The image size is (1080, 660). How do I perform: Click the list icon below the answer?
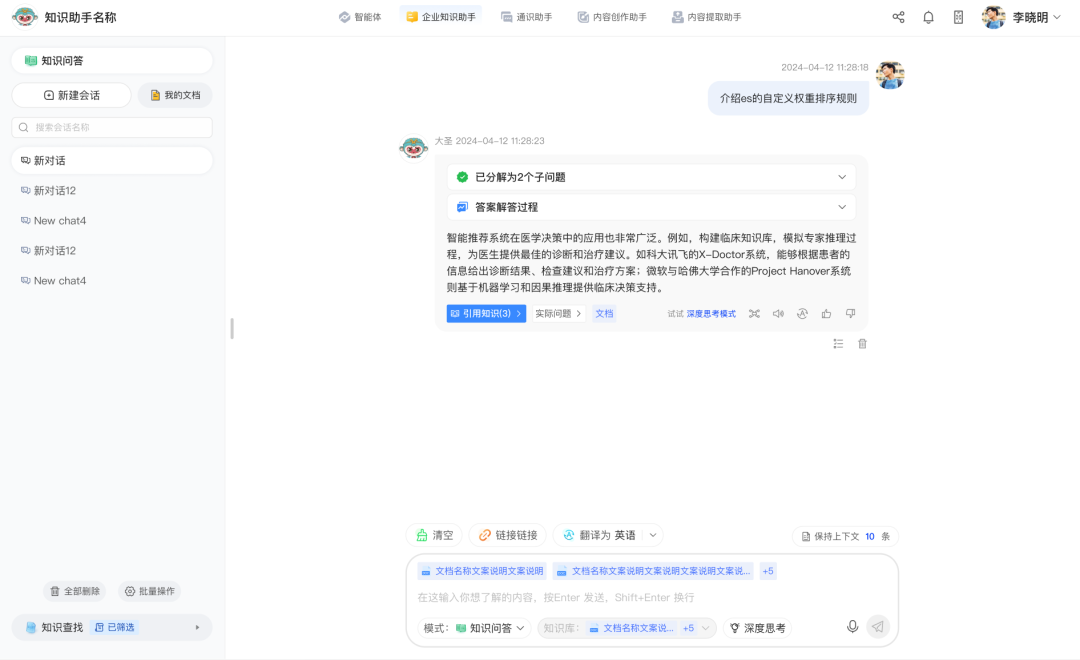click(838, 344)
